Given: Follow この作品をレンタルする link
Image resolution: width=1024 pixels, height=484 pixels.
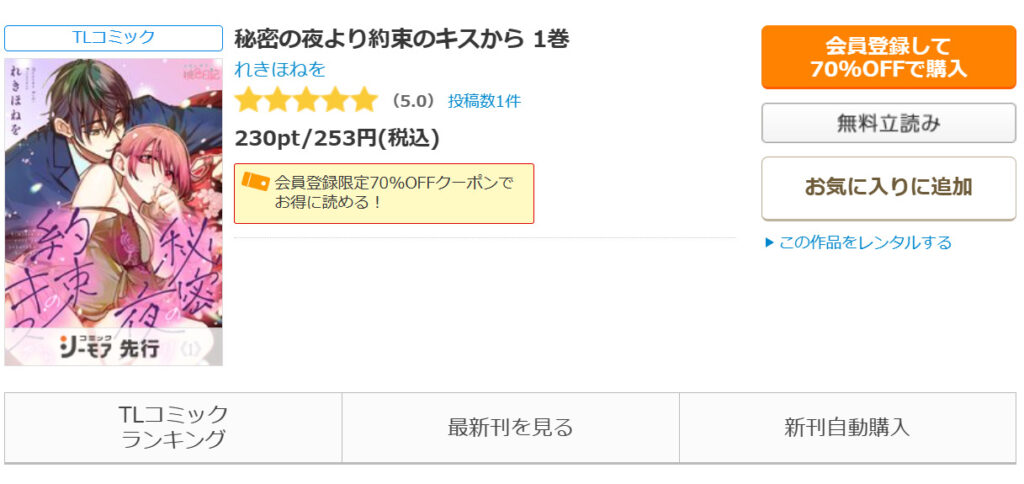Looking at the screenshot, I should (x=865, y=243).
